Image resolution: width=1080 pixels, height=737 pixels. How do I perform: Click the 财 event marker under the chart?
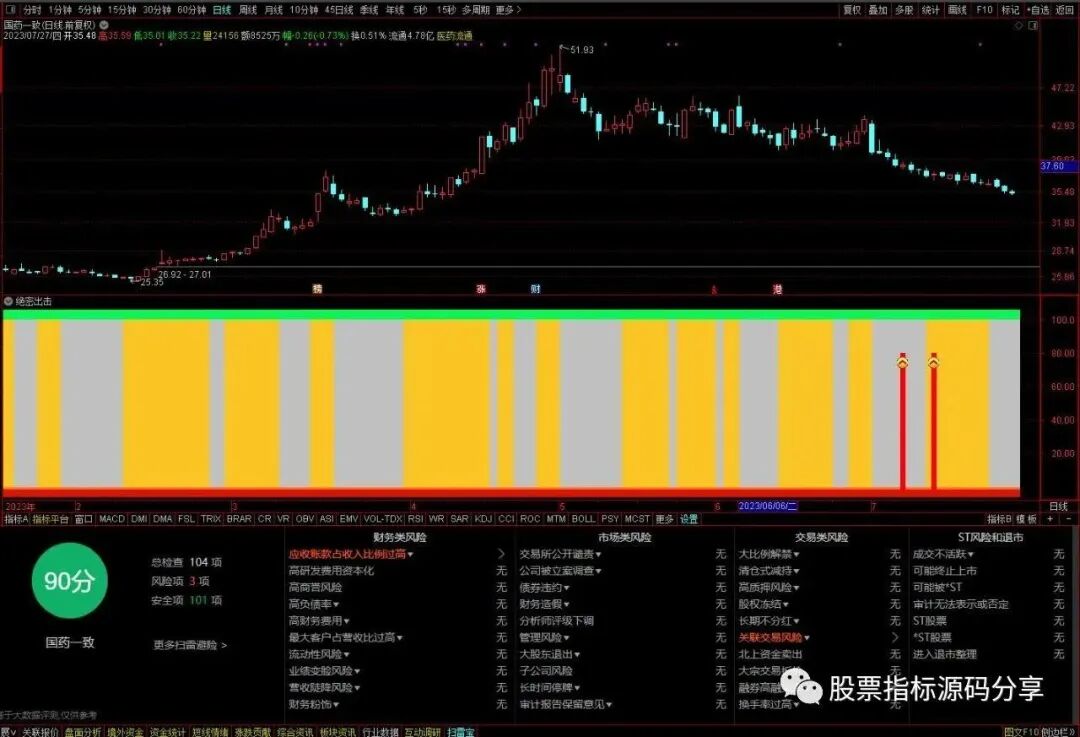pyautogui.click(x=535, y=289)
